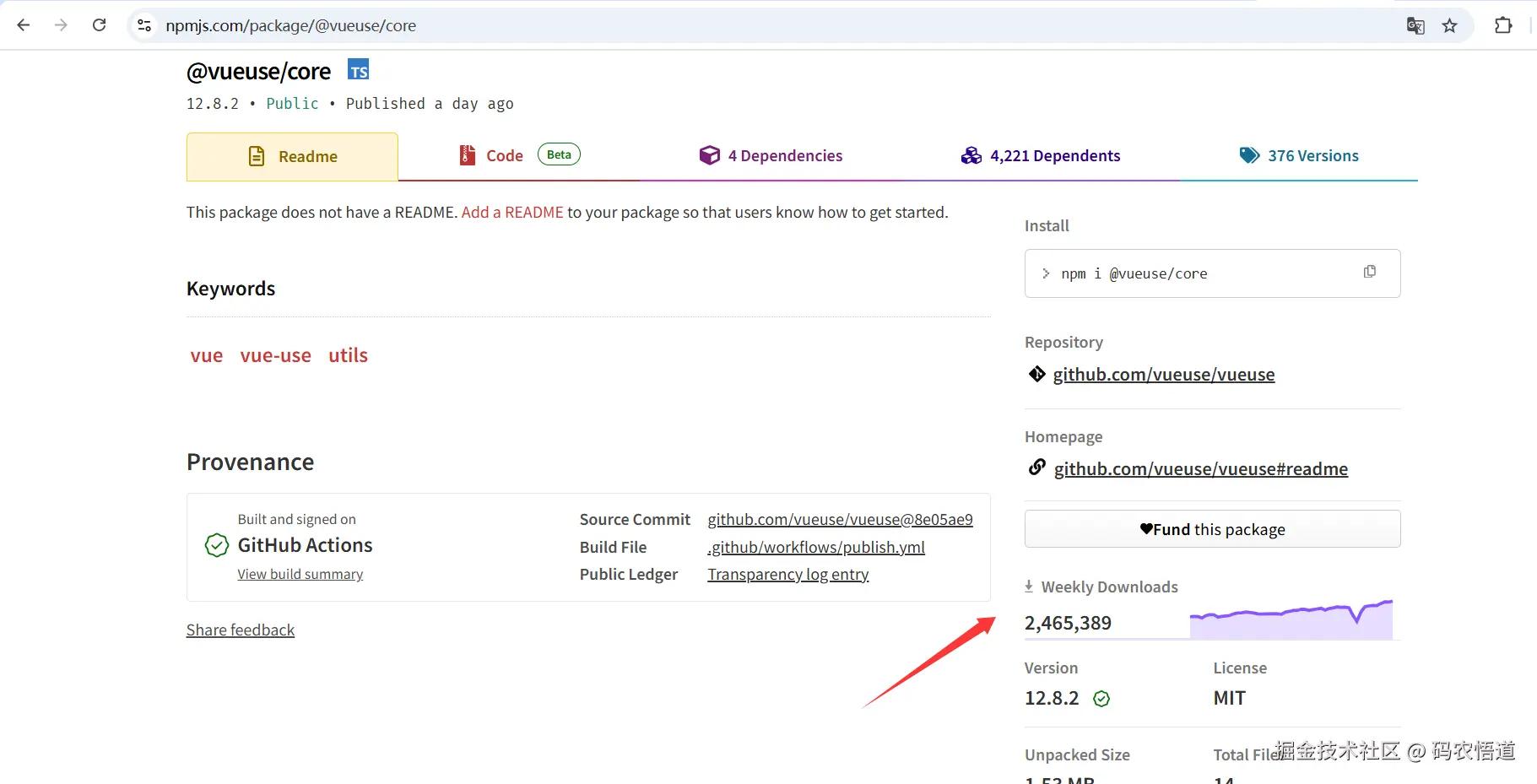Click View build summary
The width and height of the screenshot is (1537, 784).
tap(300, 574)
